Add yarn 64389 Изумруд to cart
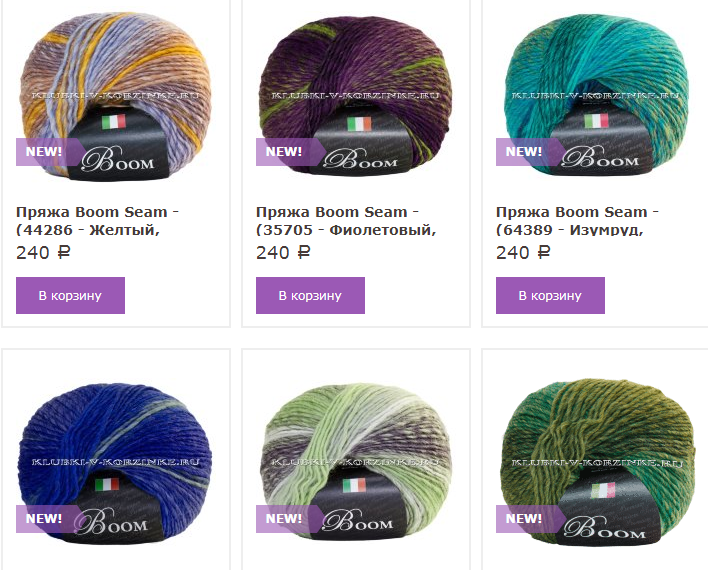This screenshot has height=570, width=708. [550, 295]
